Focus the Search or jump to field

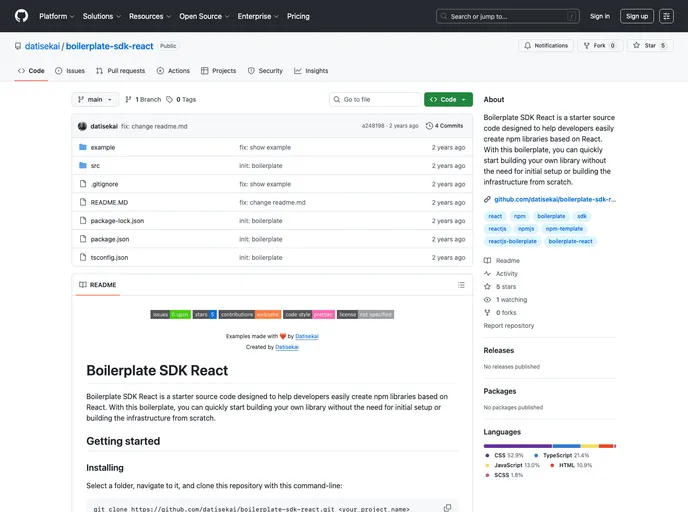point(508,16)
